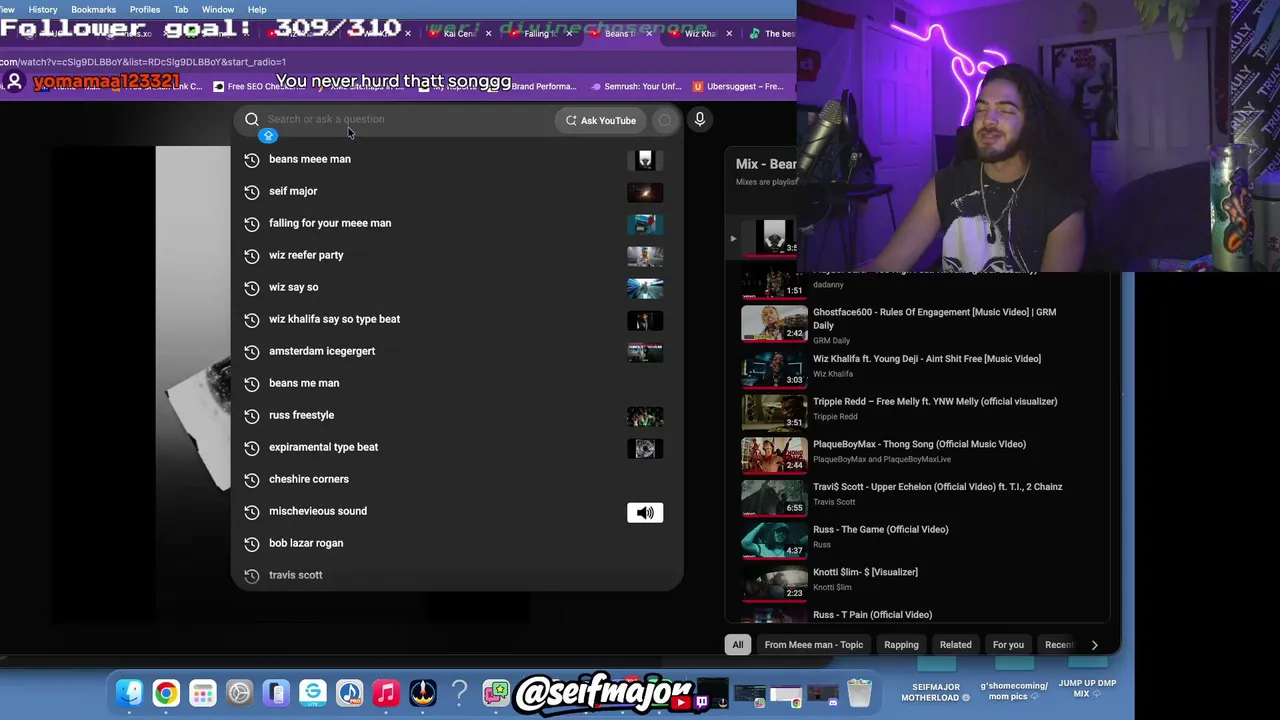Image resolution: width=1280 pixels, height=720 pixels.
Task: Open the Profiles menu
Action: 144,9
